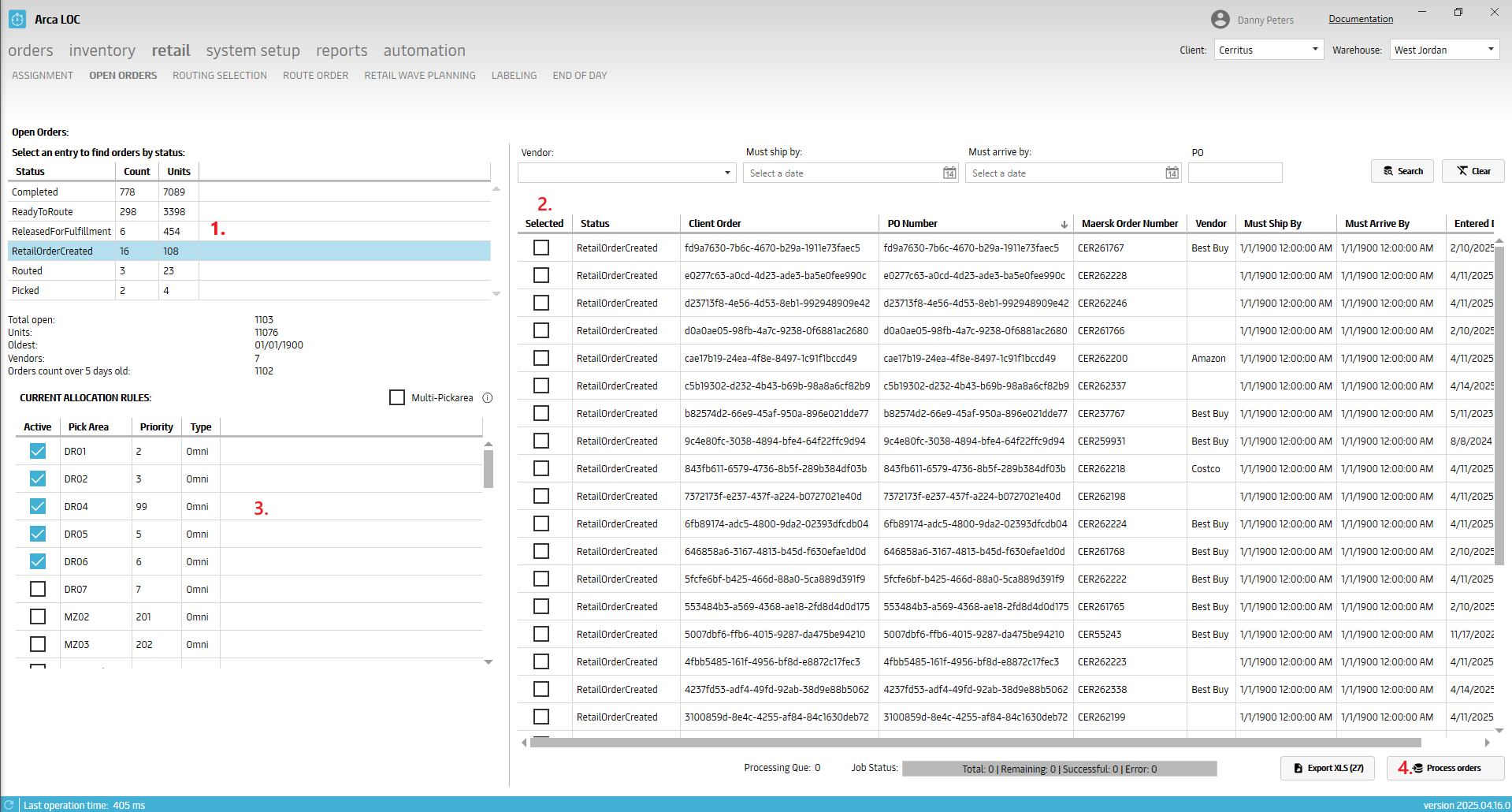1512x812 pixels.
Task: Select the order checkbox for CER261767
Action: tap(541, 248)
